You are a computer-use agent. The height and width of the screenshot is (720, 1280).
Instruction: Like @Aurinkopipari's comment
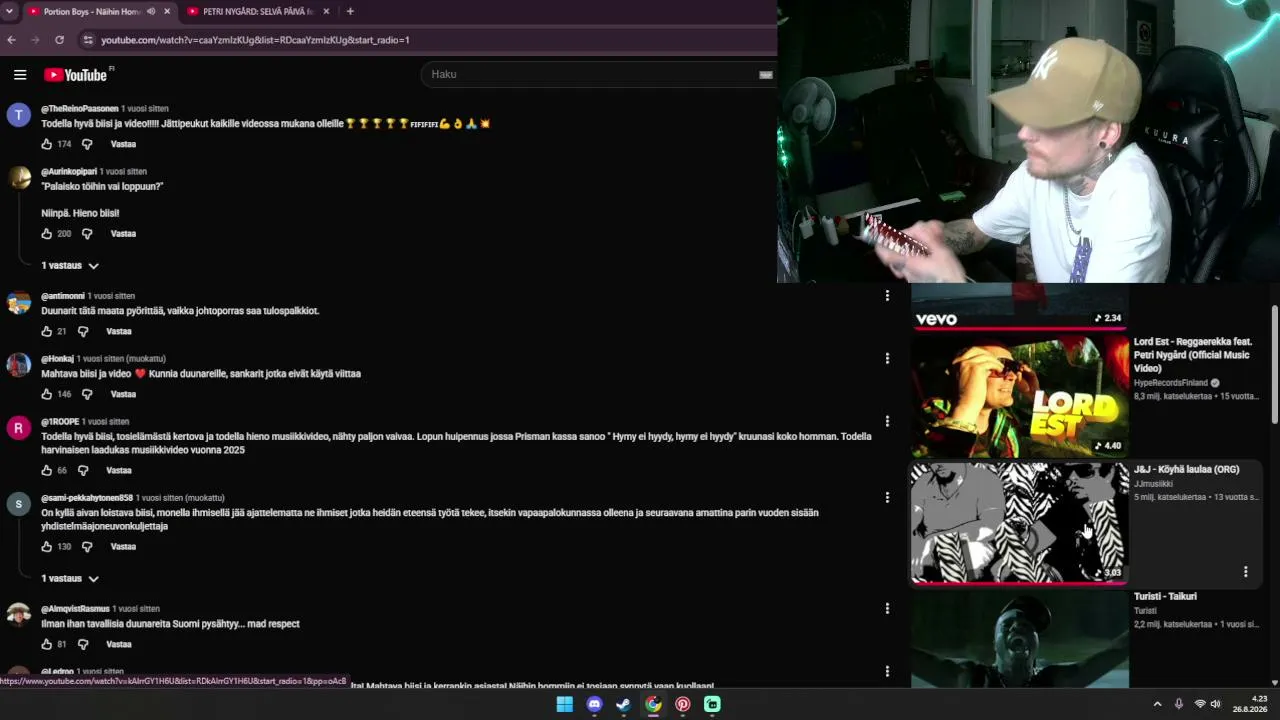[46, 234]
